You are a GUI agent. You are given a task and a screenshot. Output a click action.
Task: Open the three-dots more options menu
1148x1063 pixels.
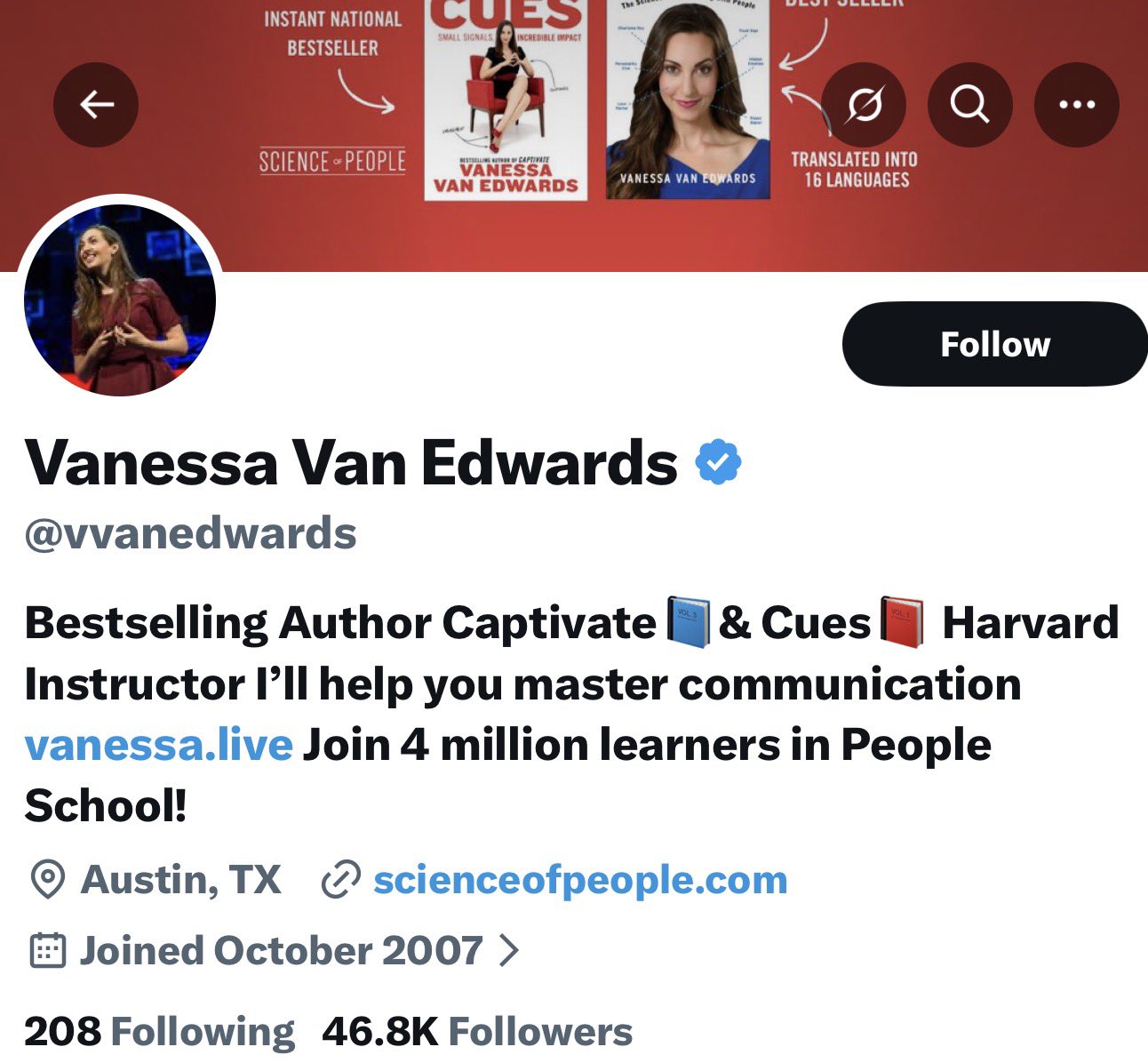(x=1077, y=105)
